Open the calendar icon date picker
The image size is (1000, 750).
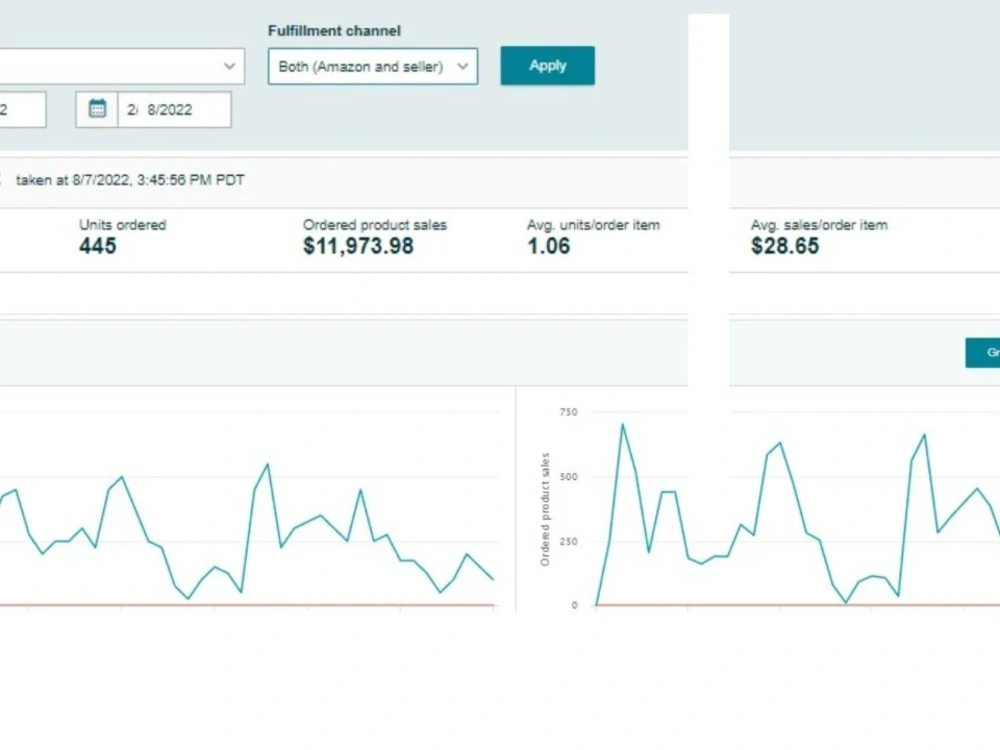point(97,109)
